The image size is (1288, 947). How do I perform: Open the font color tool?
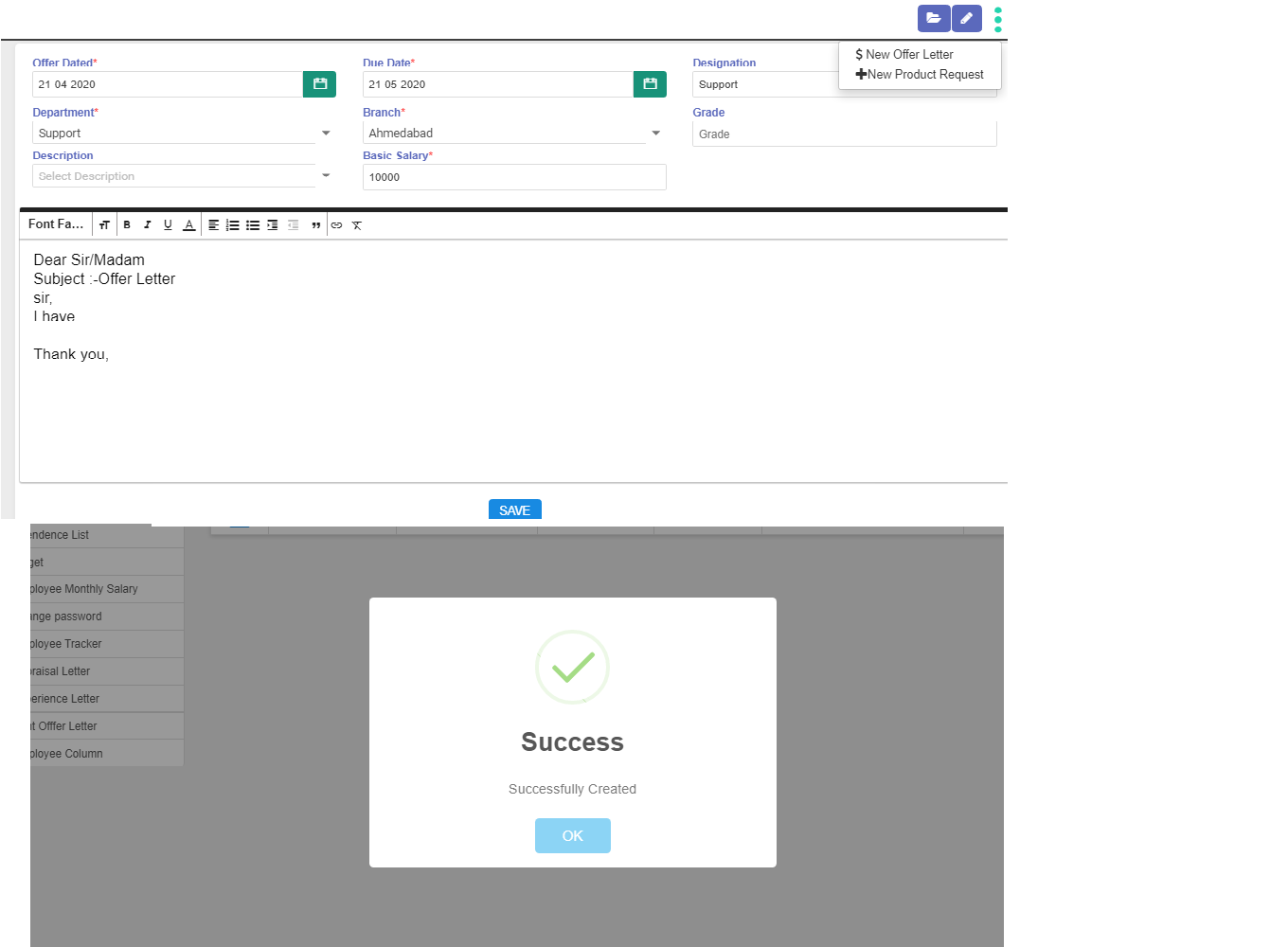(x=188, y=224)
